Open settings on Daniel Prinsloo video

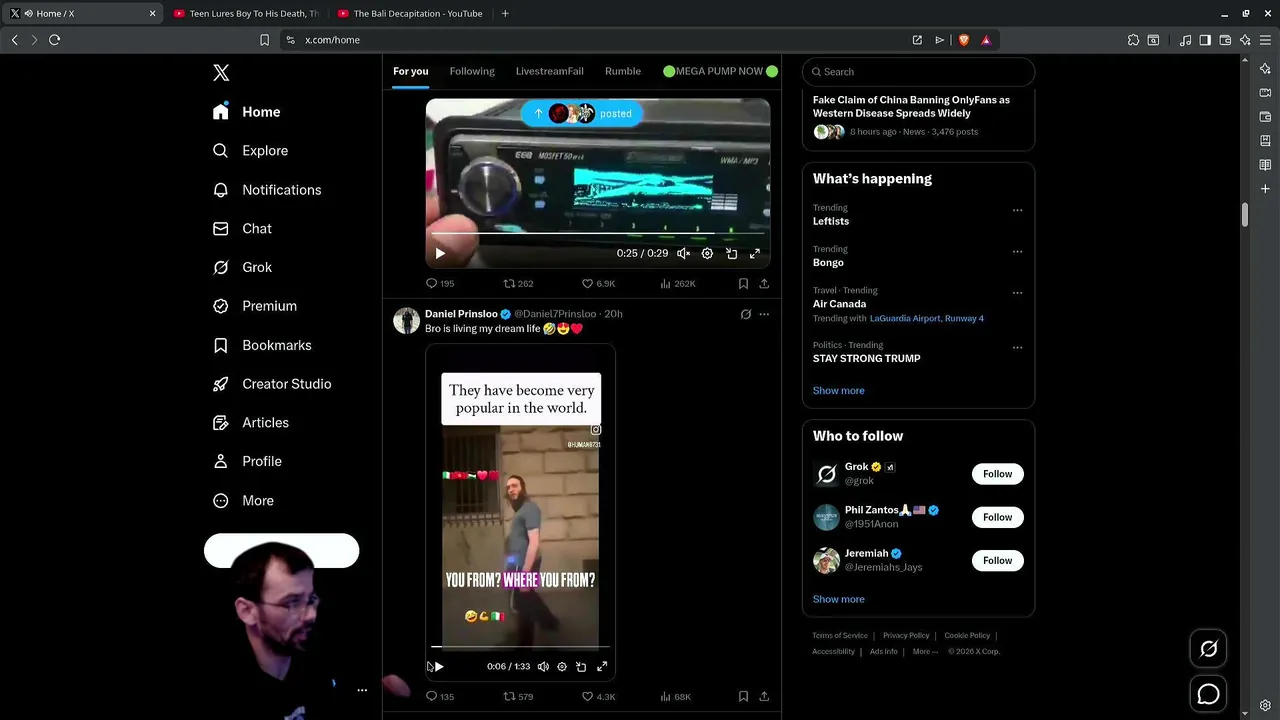tap(562, 667)
